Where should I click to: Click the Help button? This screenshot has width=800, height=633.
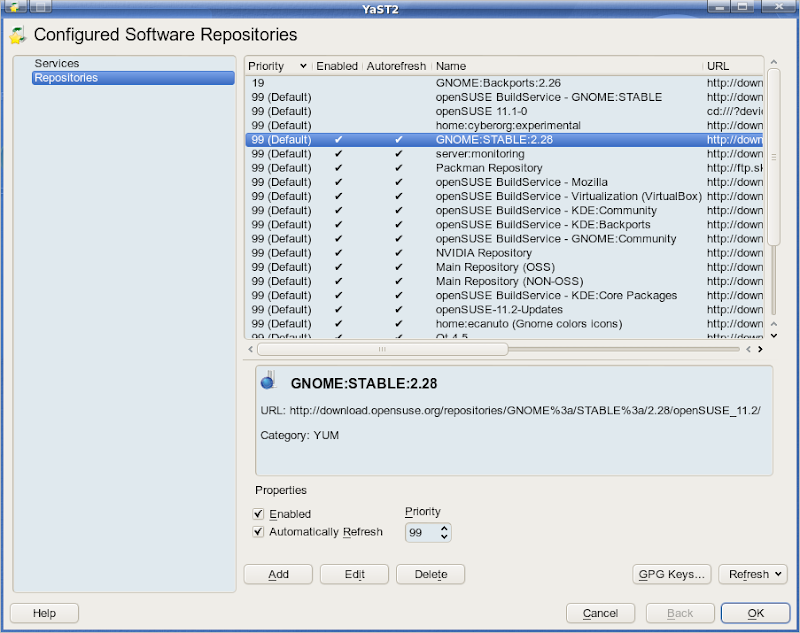[44, 613]
